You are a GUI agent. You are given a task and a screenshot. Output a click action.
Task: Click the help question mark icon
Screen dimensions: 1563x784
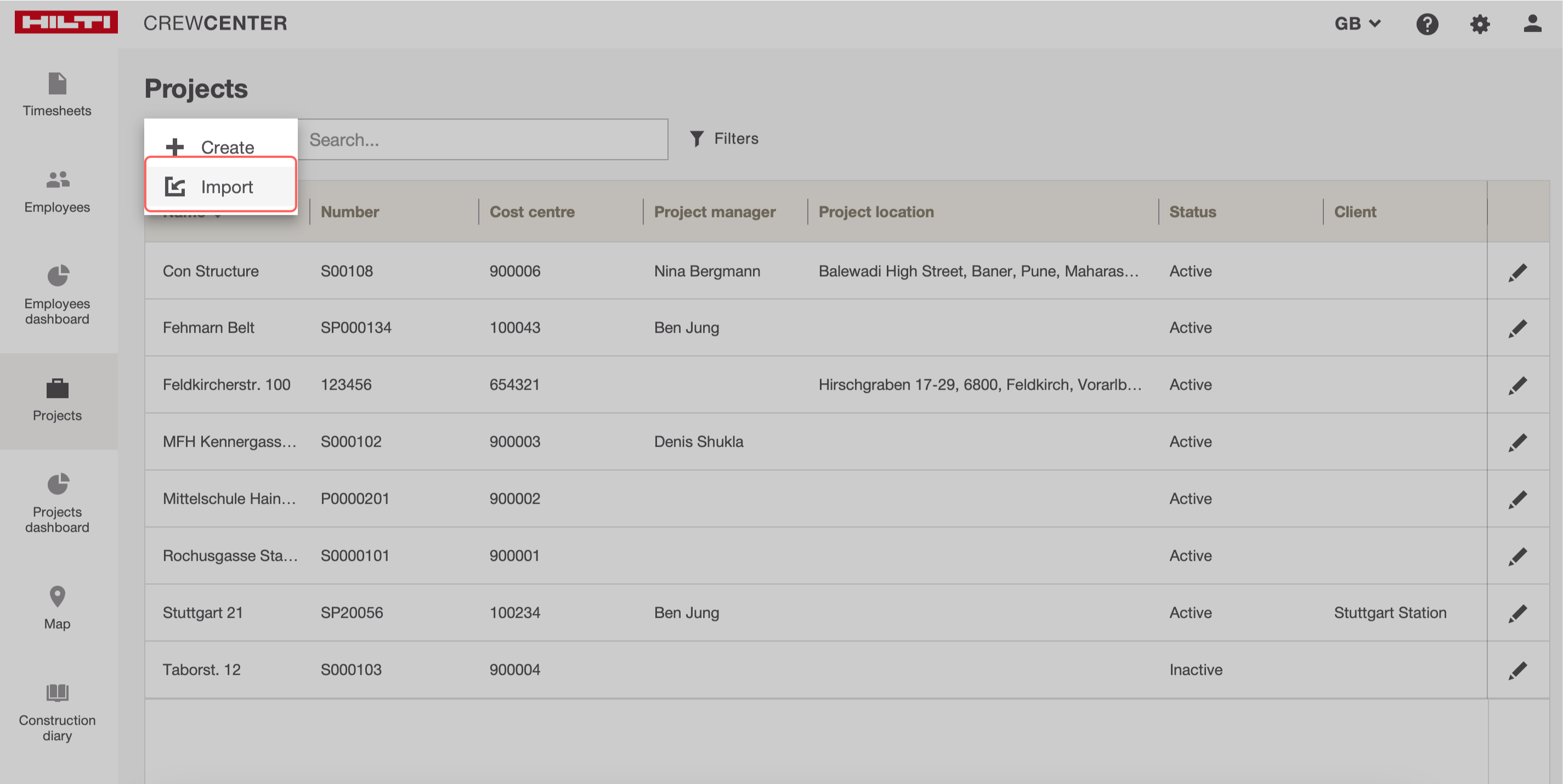(1426, 24)
